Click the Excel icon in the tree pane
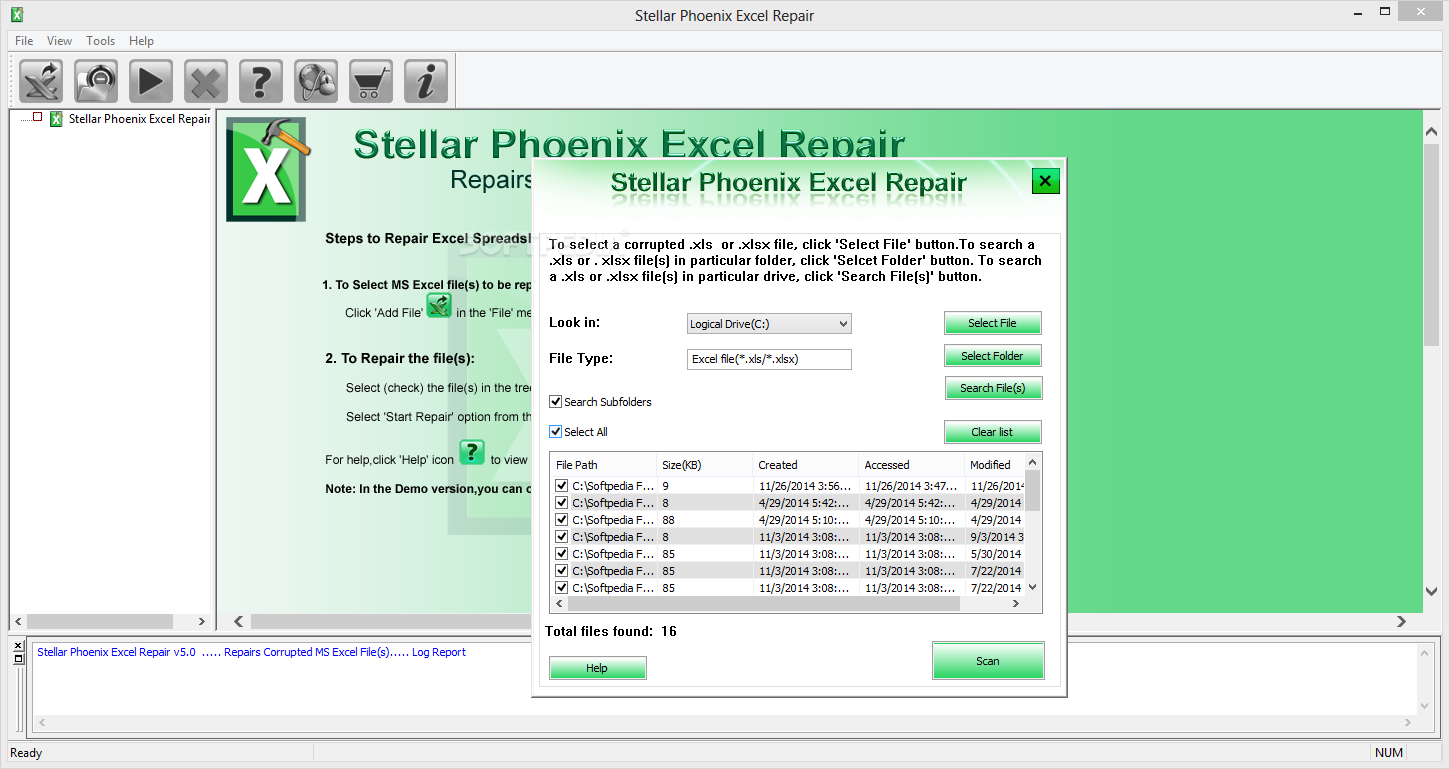The height and width of the screenshot is (769, 1450). click(x=57, y=119)
